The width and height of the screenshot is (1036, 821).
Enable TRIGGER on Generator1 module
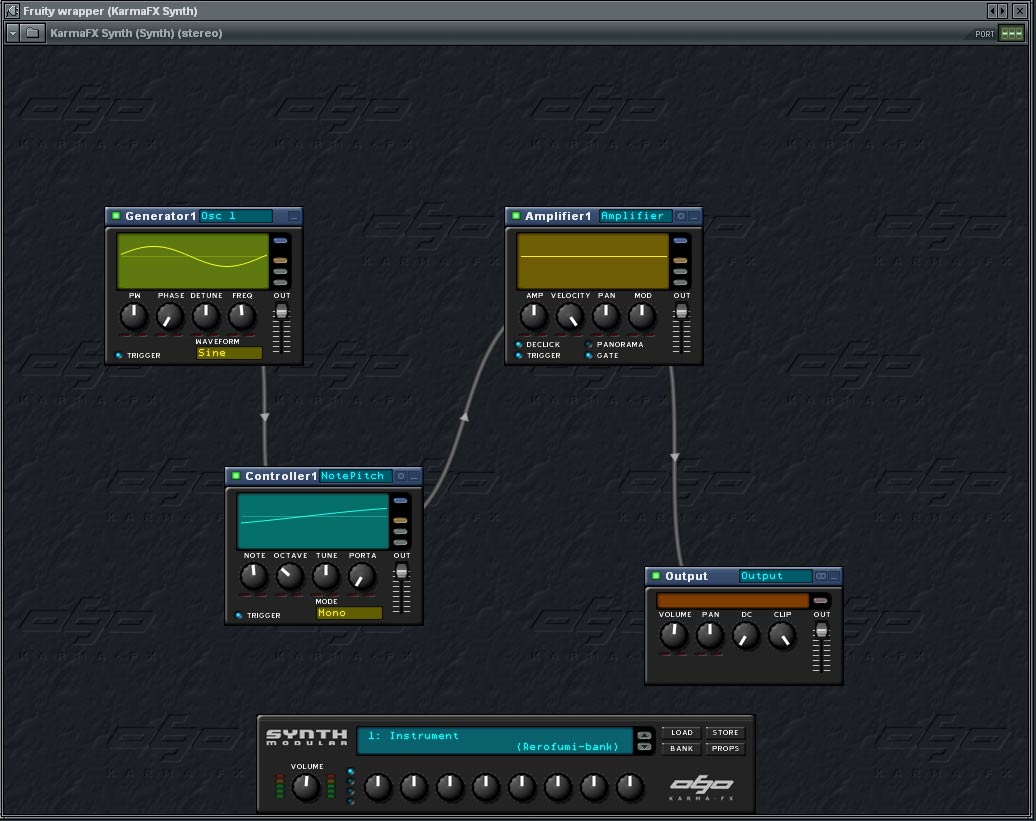pos(119,355)
